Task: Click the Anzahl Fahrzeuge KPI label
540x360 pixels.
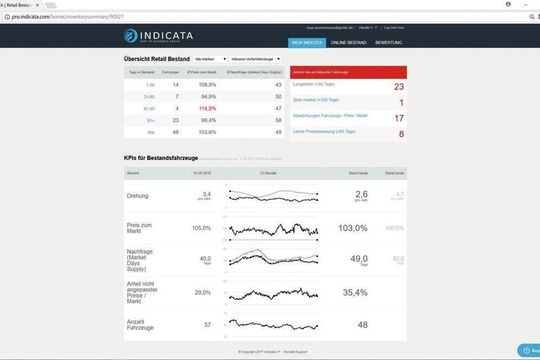Action: click(140, 325)
